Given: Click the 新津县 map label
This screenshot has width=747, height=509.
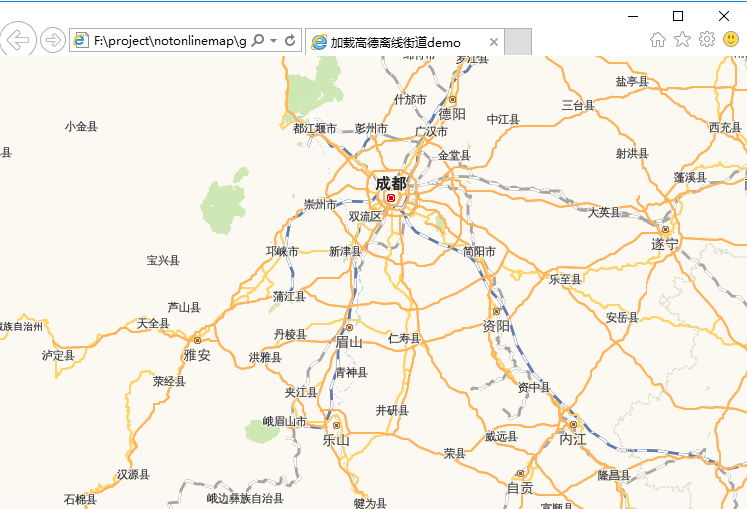Looking at the screenshot, I should pyautogui.click(x=345, y=251).
